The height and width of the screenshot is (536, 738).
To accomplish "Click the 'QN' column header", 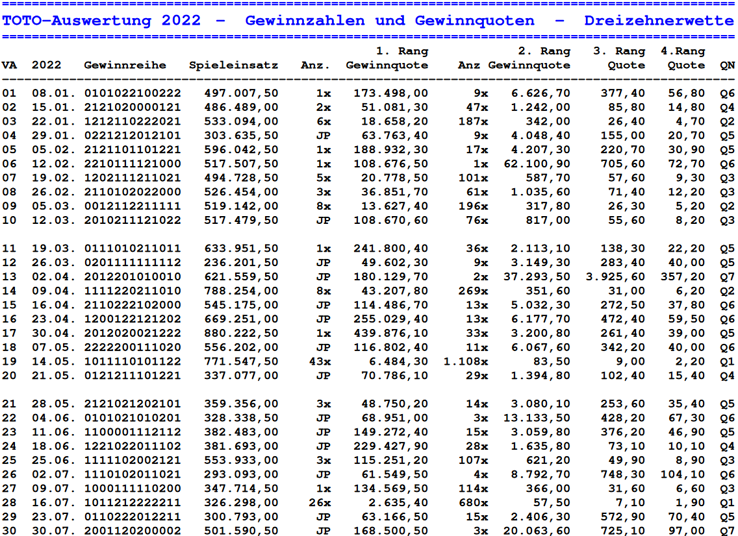I will [727, 65].
